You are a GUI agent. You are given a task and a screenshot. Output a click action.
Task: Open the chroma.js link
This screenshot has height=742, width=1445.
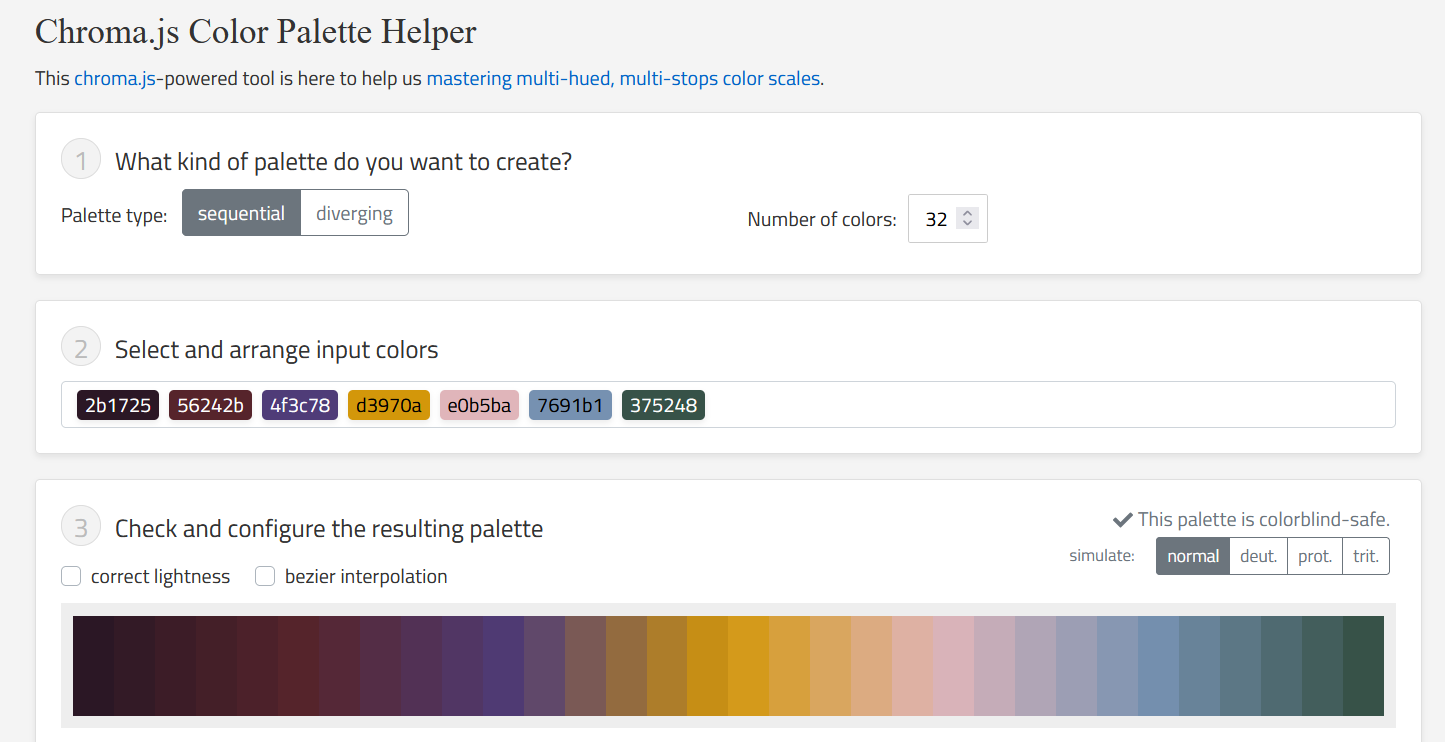click(x=115, y=78)
